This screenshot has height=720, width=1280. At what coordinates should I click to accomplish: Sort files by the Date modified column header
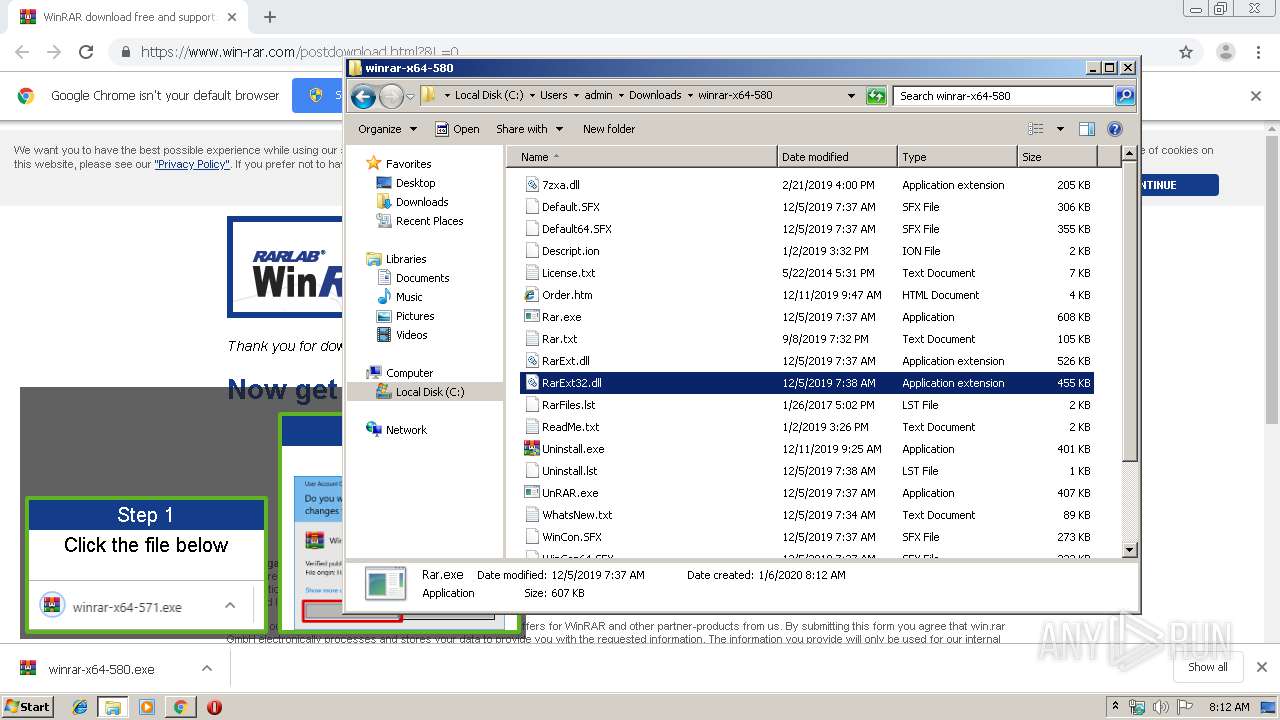tap(837, 157)
